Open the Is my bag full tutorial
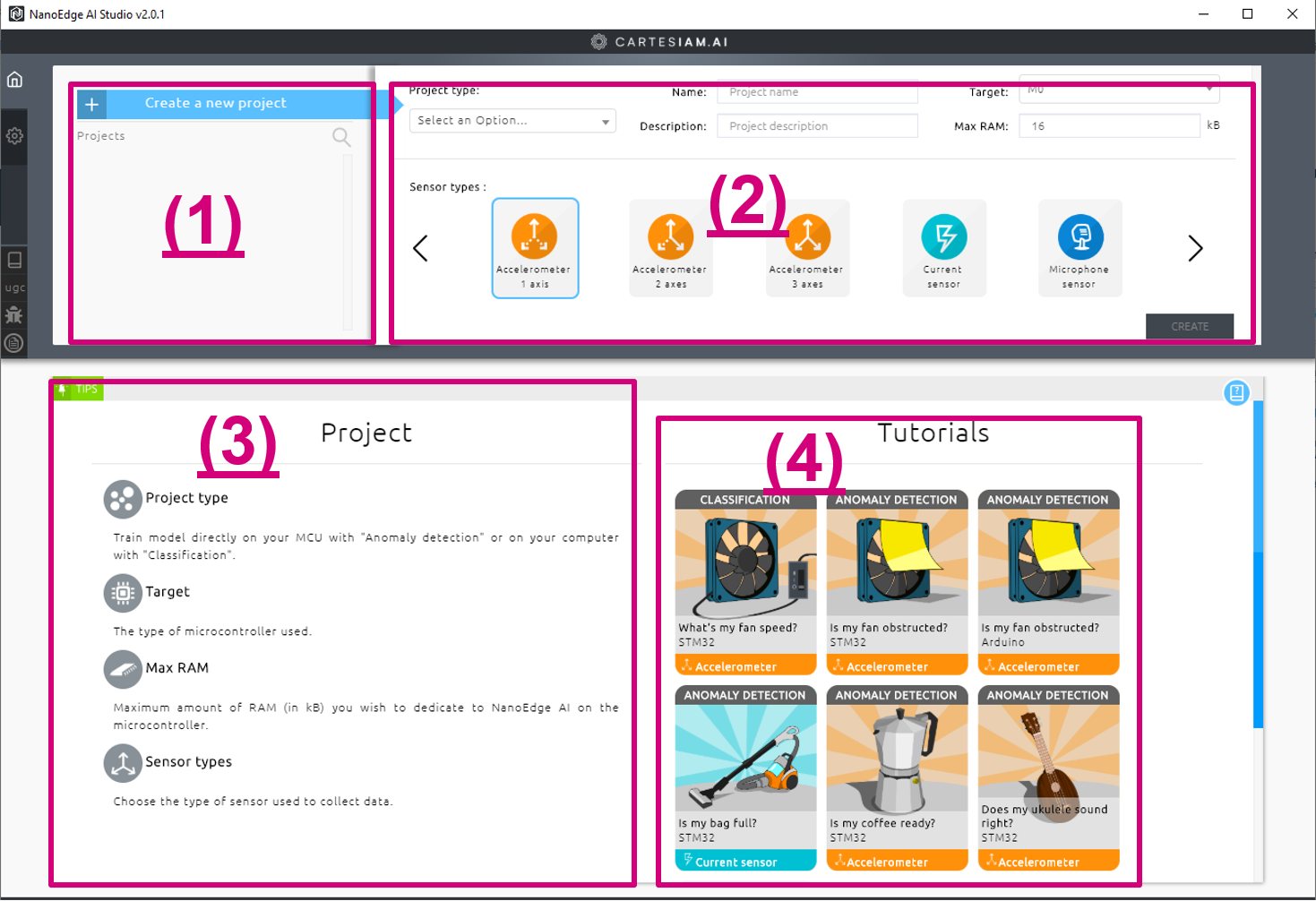The width and height of the screenshot is (1316, 901). (x=745, y=777)
